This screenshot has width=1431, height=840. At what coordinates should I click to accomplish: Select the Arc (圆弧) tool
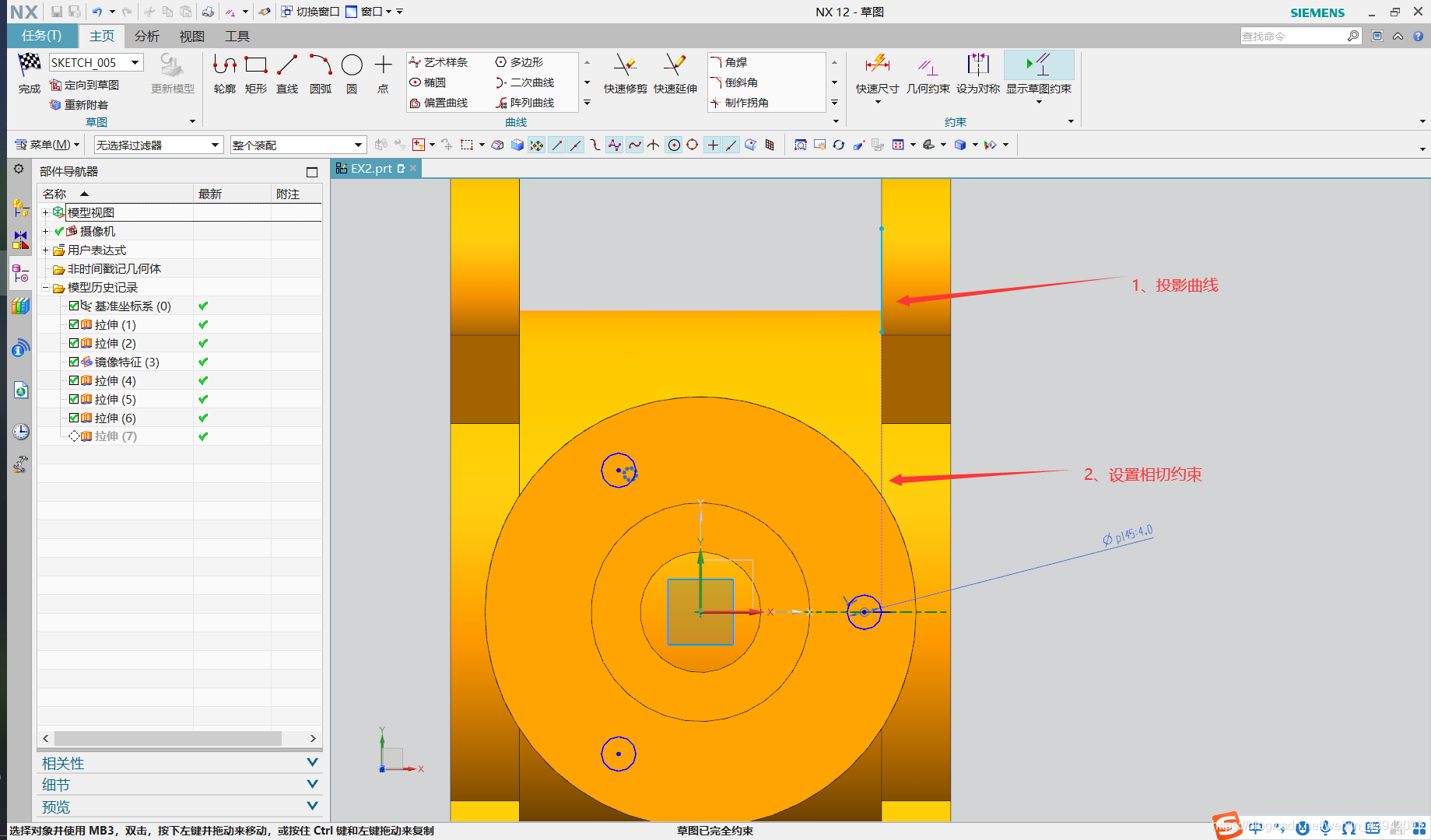(x=320, y=65)
